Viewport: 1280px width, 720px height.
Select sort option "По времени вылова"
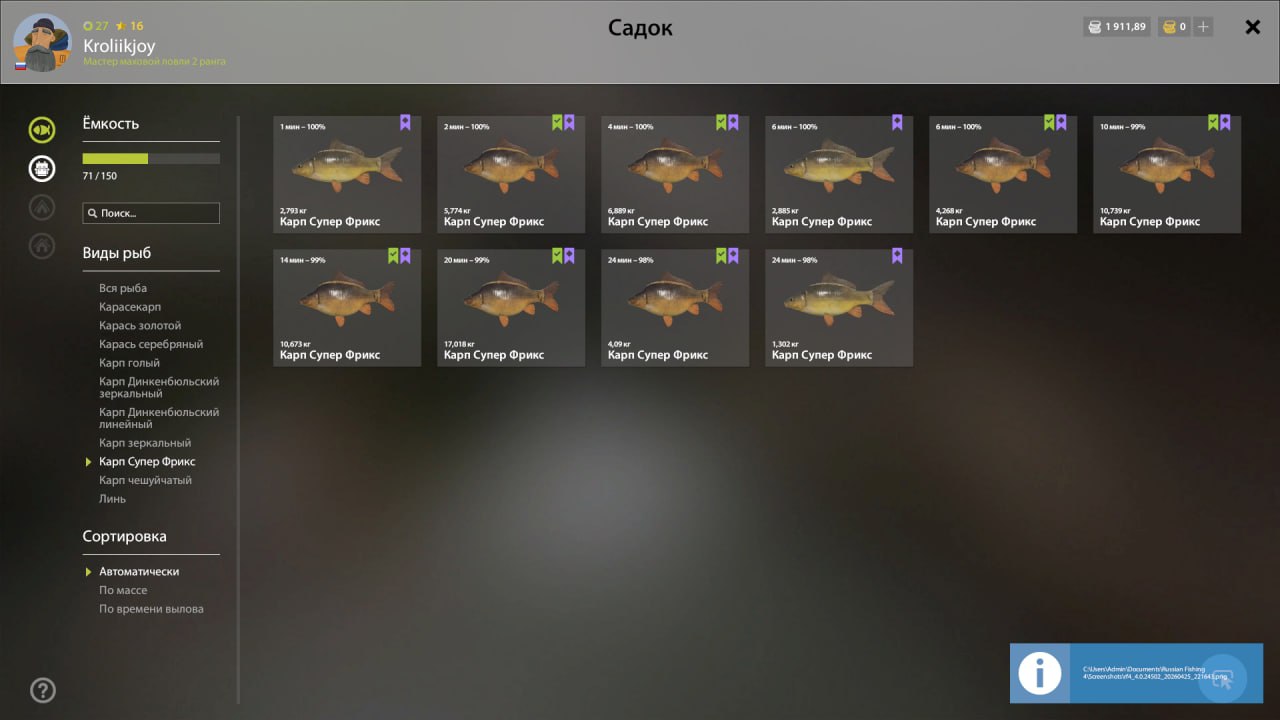point(151,609)
